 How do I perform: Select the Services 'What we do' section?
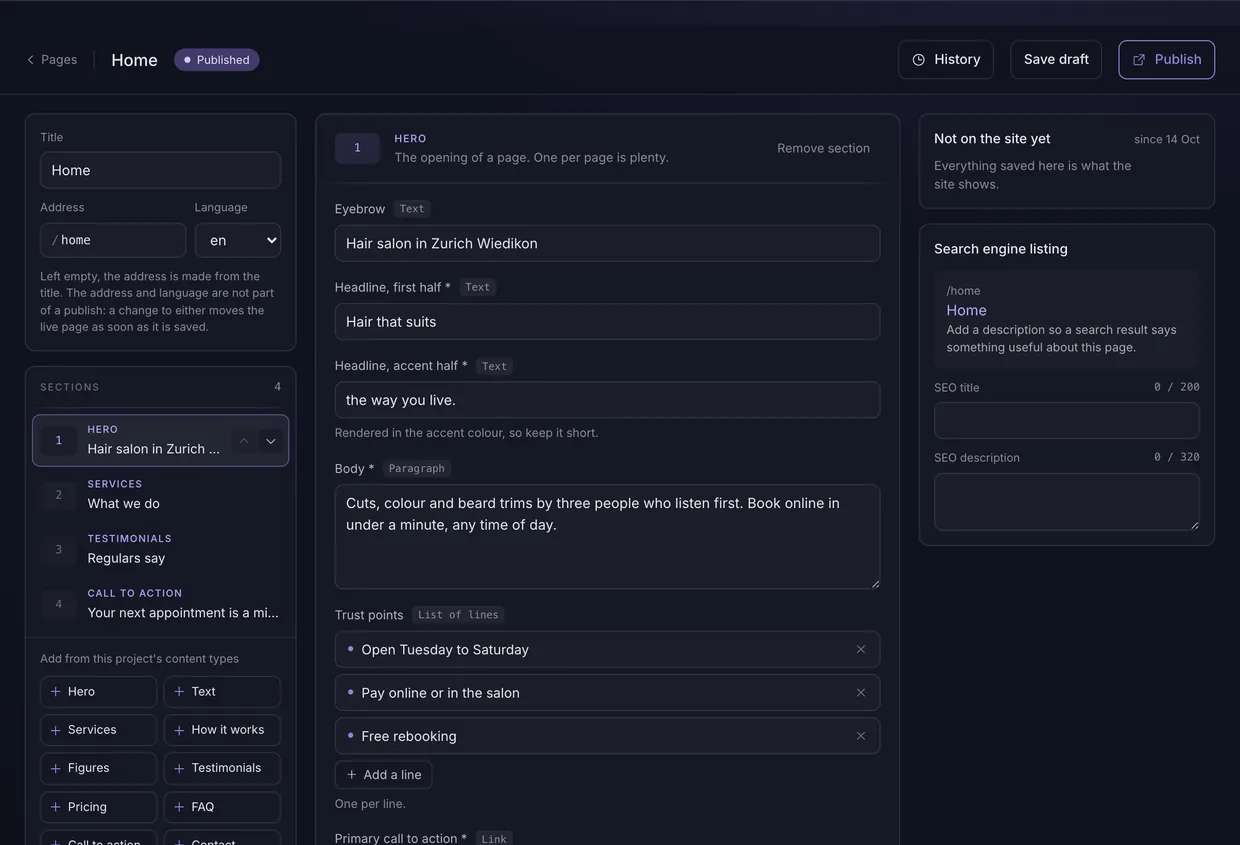(160, 495)
